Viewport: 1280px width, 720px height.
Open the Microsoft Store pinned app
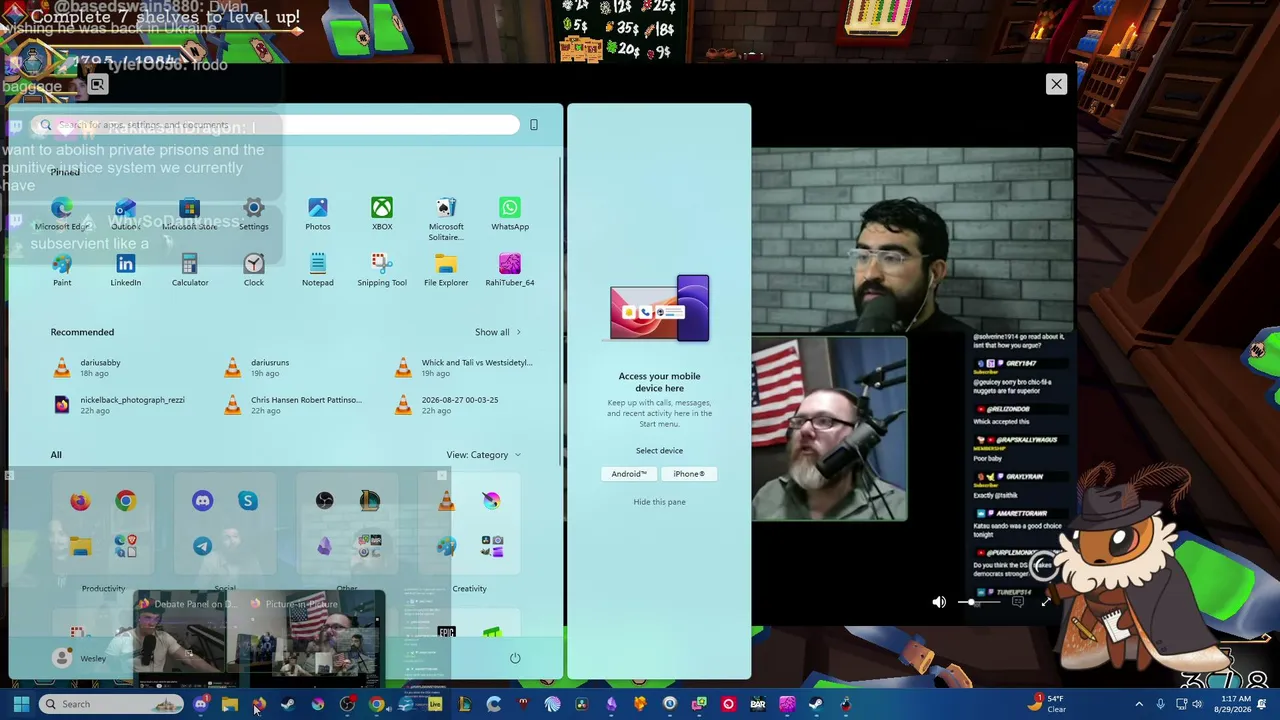pos(190,214)
